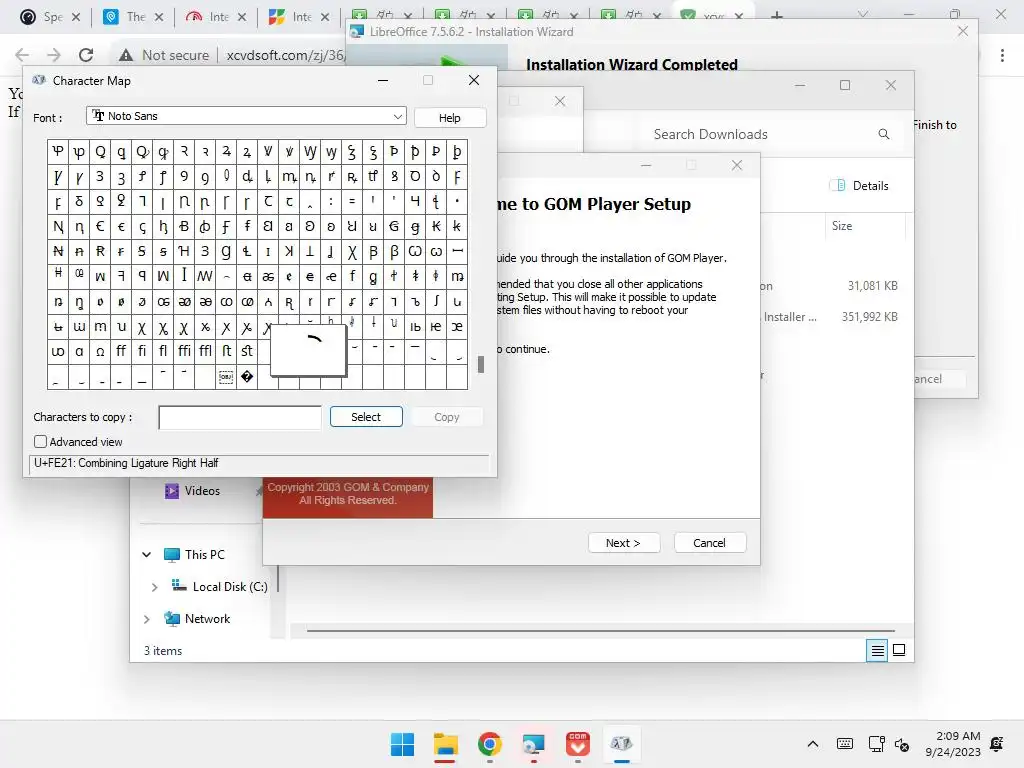Click the search magnifier icon in Downloads
This screenshot has height=768, width=1024.
884,134
